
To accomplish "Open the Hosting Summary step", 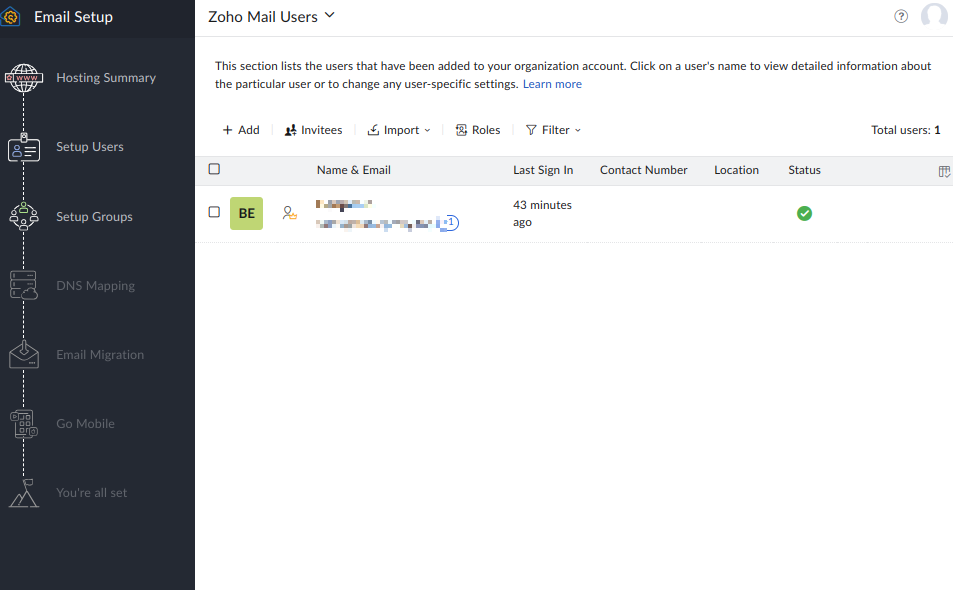I will 105,78.
